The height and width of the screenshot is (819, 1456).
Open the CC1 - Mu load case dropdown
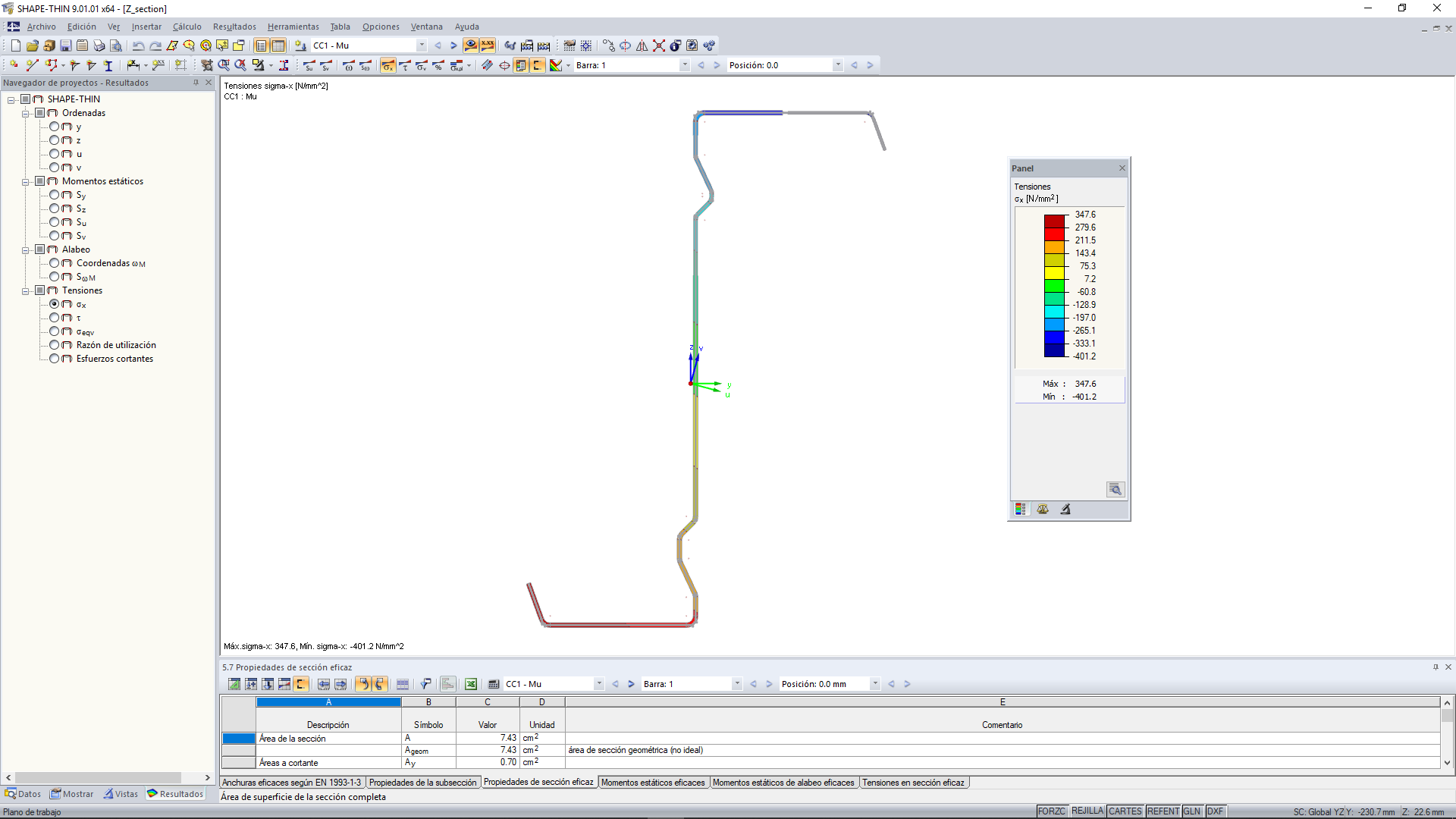click(422, 45)
